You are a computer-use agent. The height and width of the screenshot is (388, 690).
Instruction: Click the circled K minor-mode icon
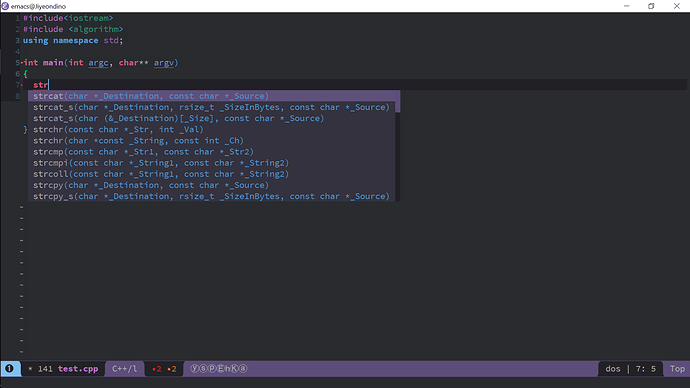[234, 369]
